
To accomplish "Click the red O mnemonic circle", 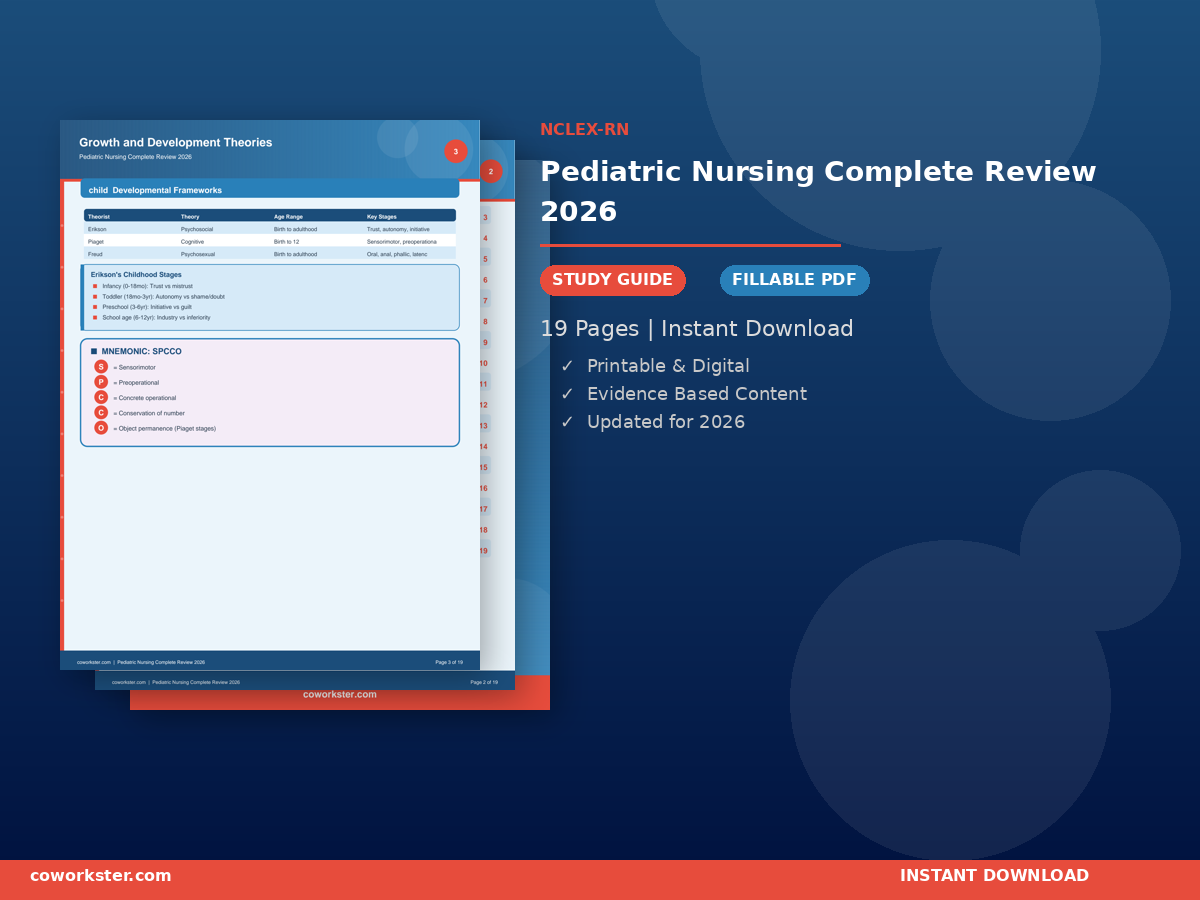I will click(101, 428).
